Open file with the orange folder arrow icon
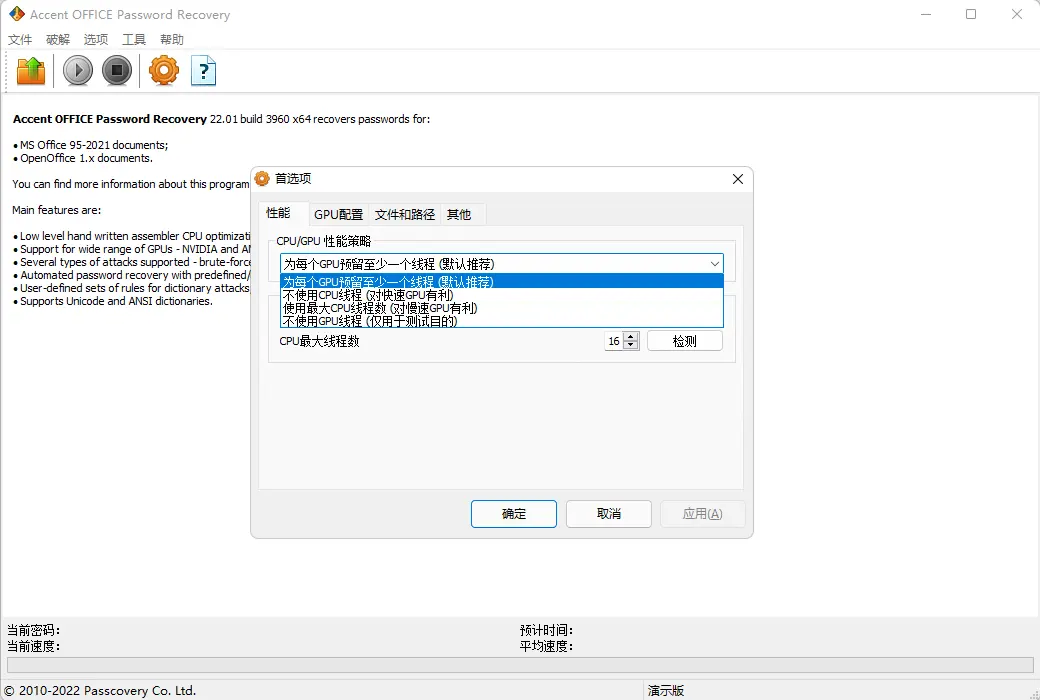The image size is (1040, 700). [31, 70]
